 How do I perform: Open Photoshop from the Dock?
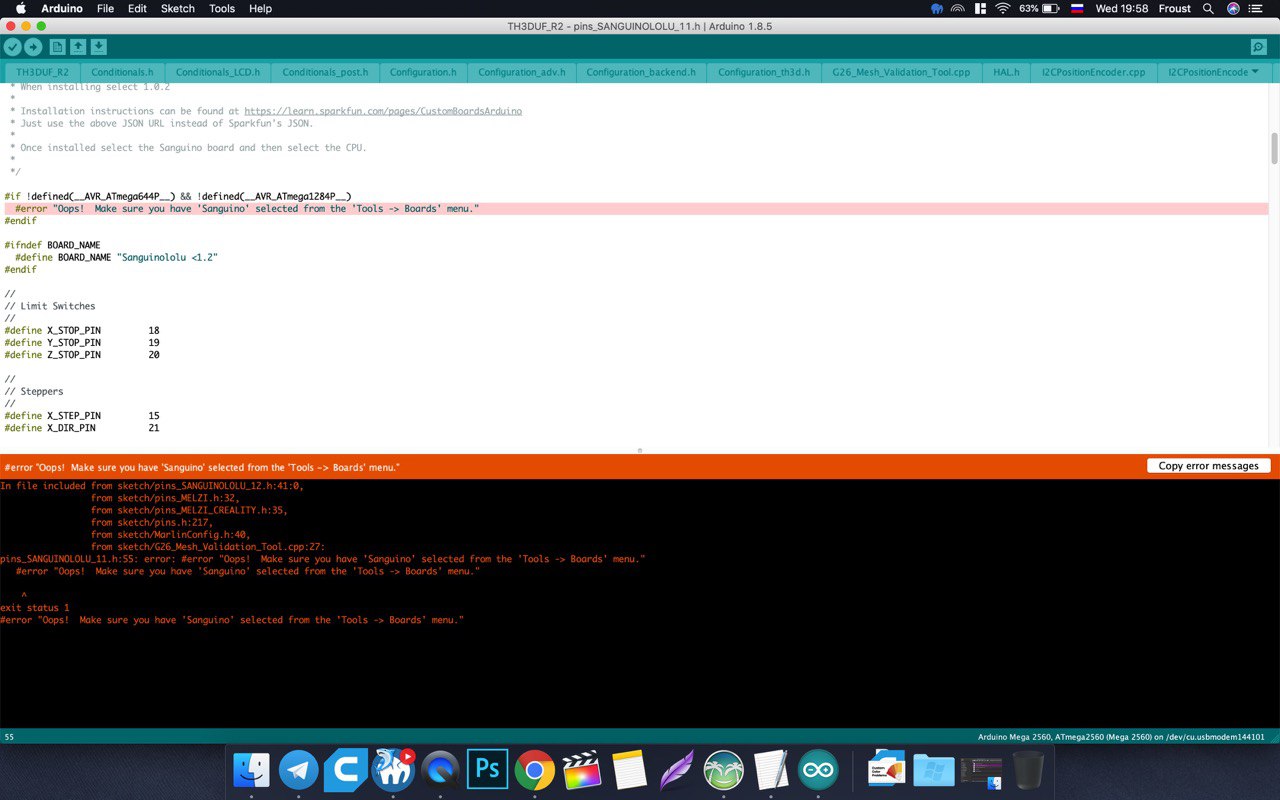[488, 770]
